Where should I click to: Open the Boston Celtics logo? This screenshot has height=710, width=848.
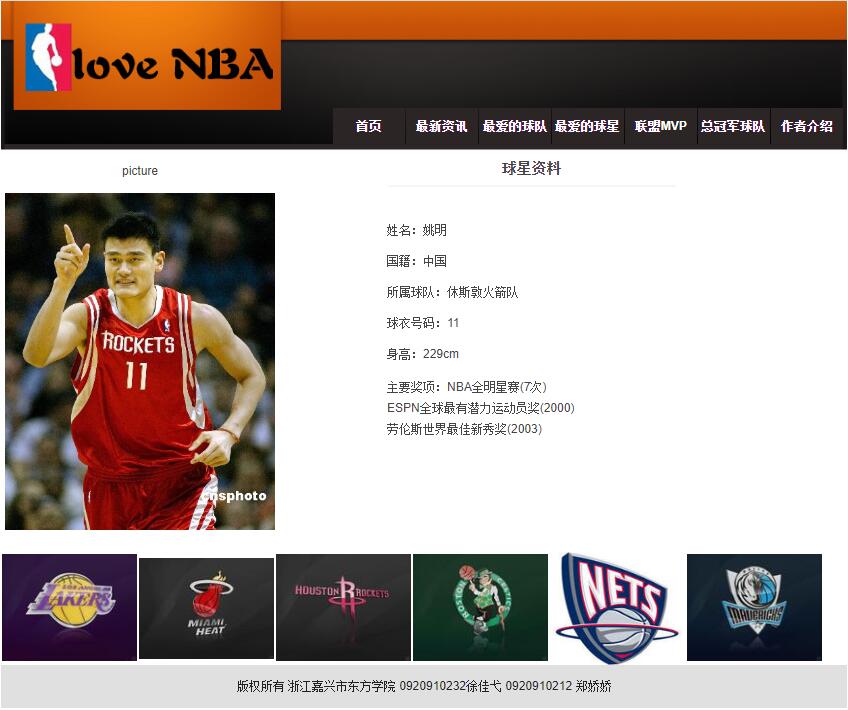[x=480, y=607]
